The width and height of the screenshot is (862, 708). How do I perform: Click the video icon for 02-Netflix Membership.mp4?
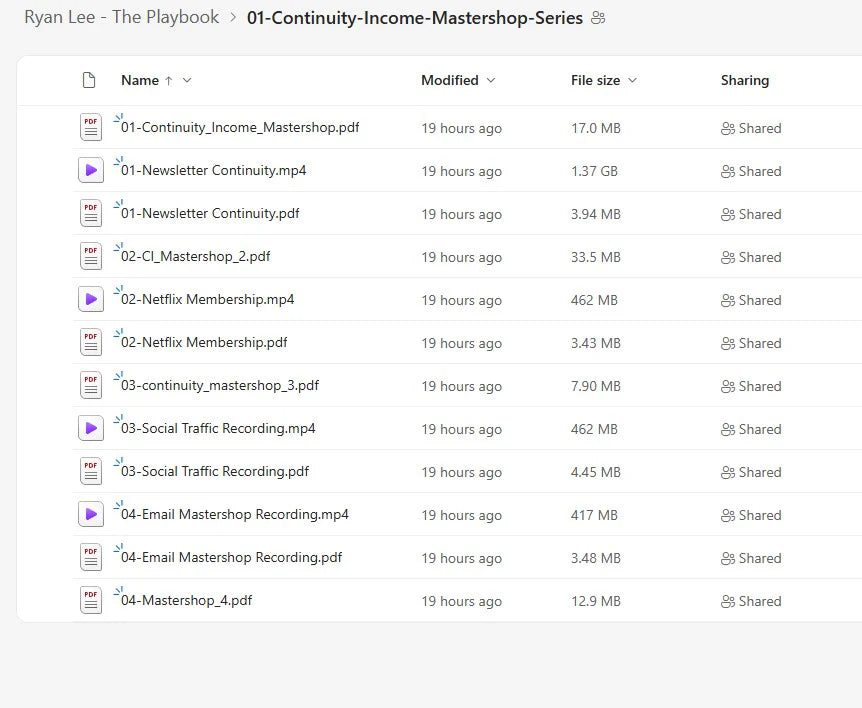point(91,300)
